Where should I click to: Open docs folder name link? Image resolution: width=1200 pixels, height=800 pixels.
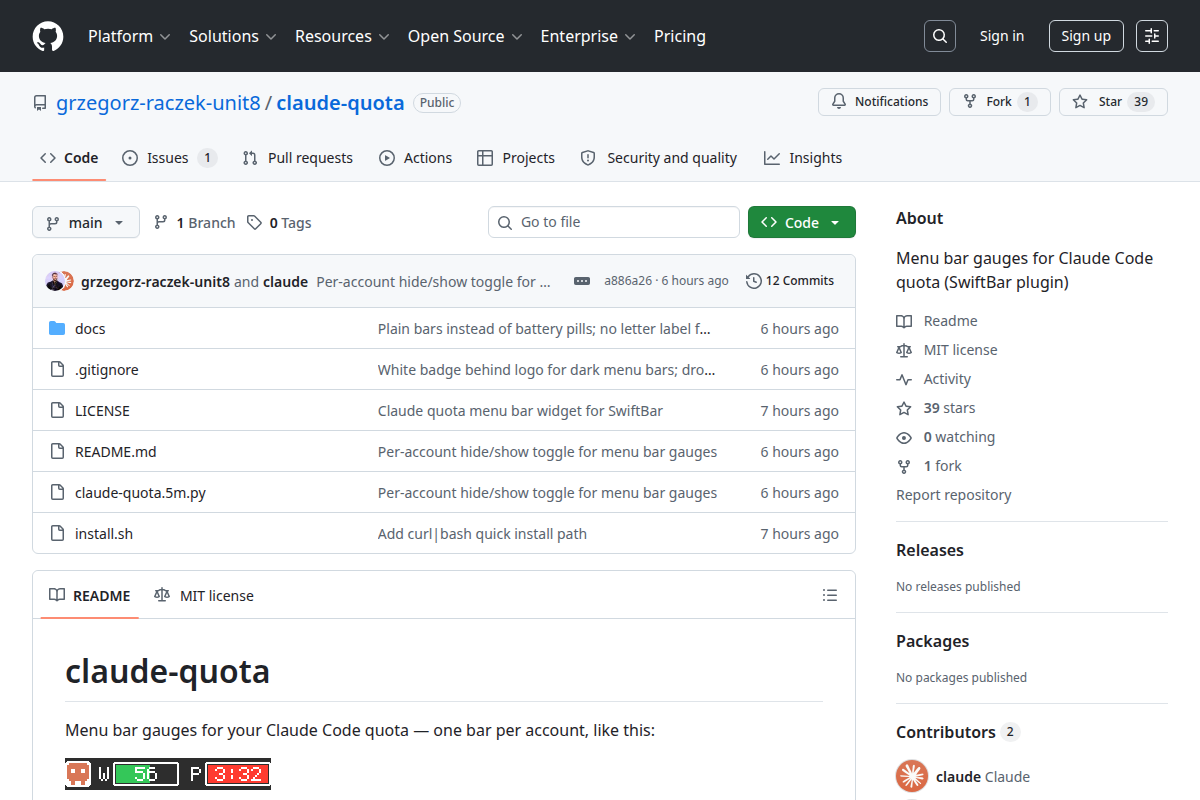(x=90, y=328)
